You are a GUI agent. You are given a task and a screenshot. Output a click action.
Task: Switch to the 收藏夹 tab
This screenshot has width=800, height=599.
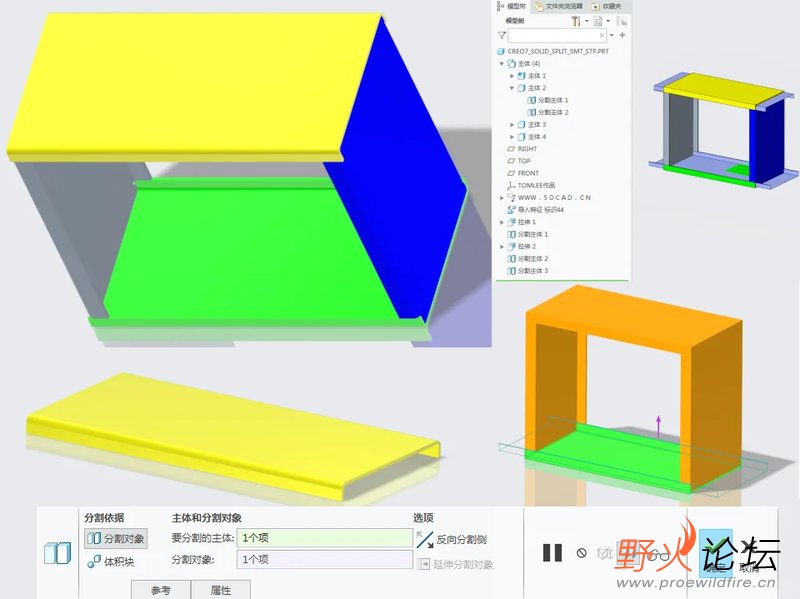coord(607,6)
